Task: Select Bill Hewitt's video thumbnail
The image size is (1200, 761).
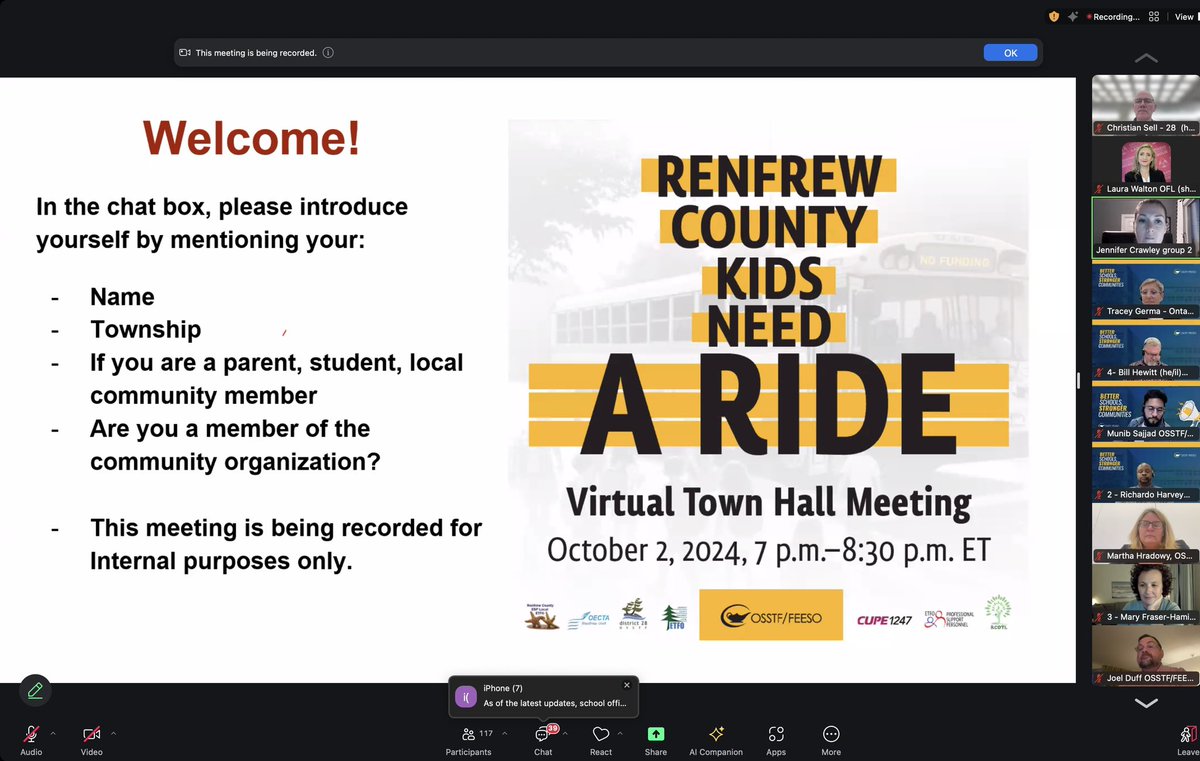Action: click(x=1146, y=350)
